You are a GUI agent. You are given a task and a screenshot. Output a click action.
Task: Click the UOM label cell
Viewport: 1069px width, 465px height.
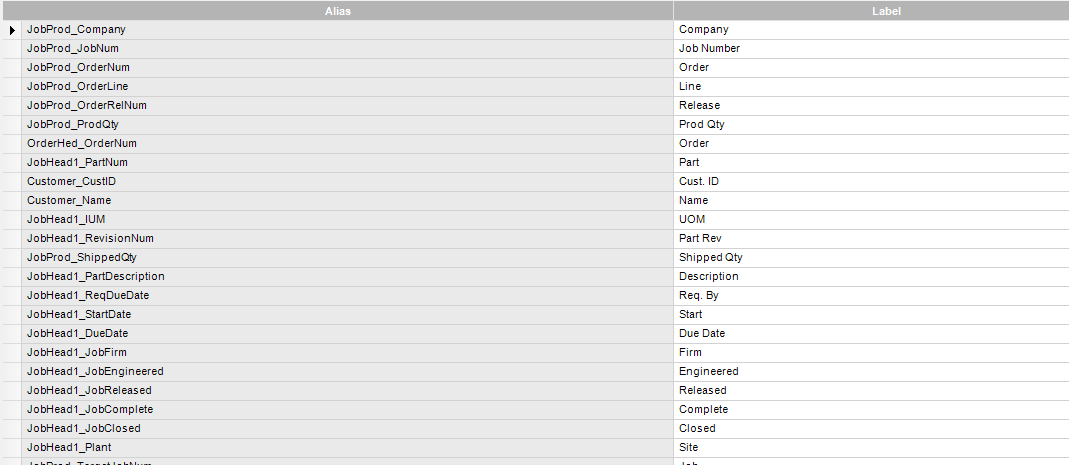870,220
